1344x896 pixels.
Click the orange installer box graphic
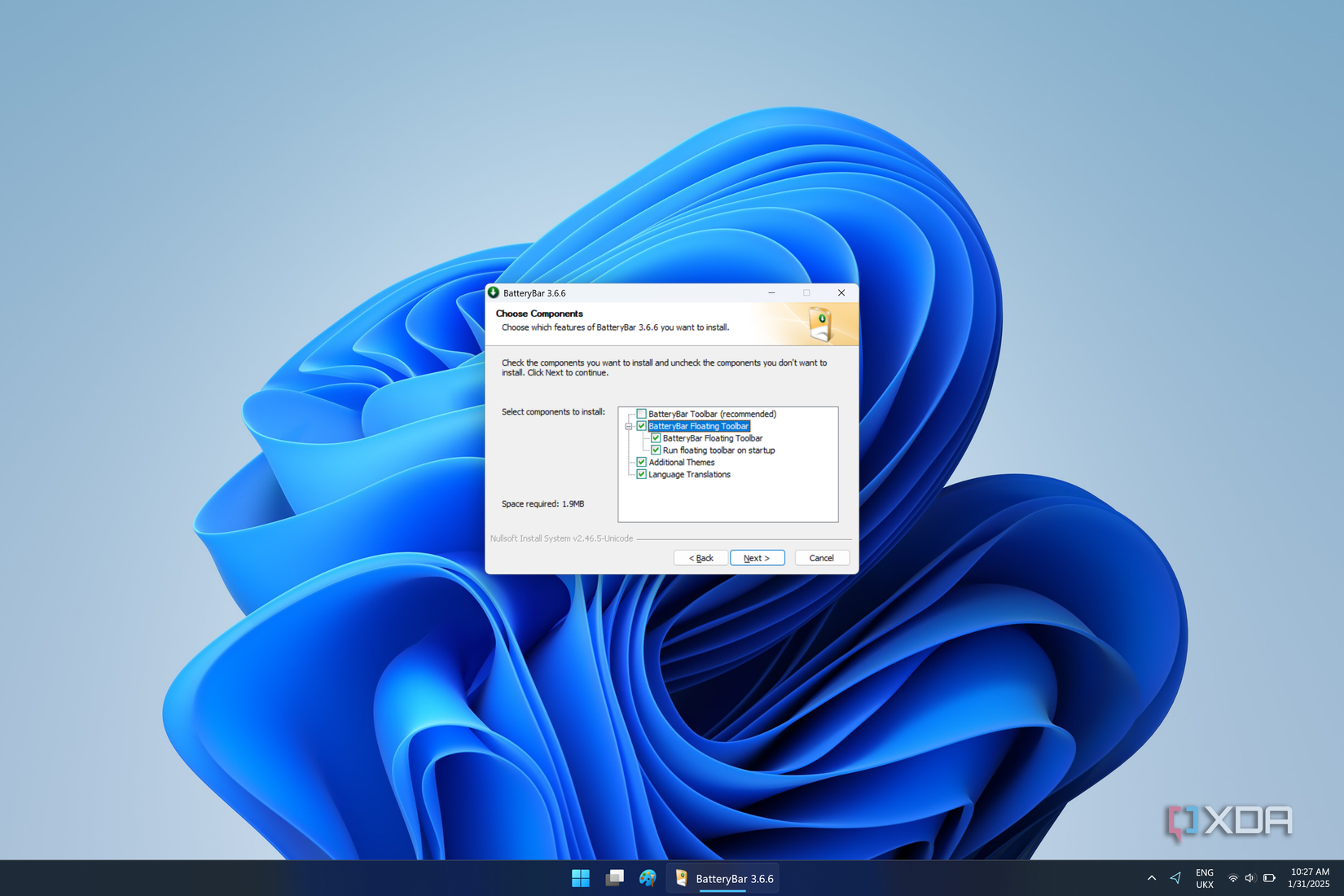pyautogui.click(x=822, y=323)
